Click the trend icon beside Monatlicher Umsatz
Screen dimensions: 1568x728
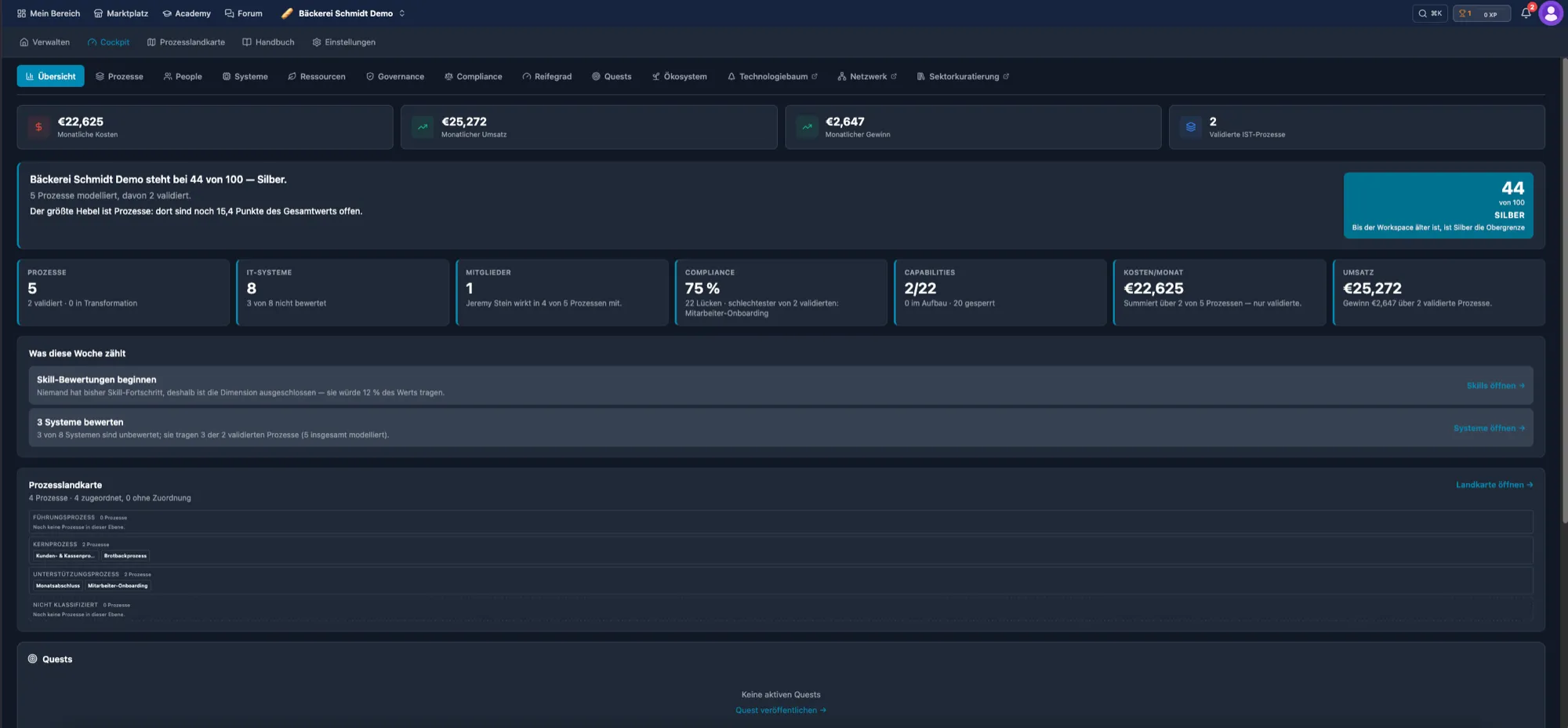[423, 127]
